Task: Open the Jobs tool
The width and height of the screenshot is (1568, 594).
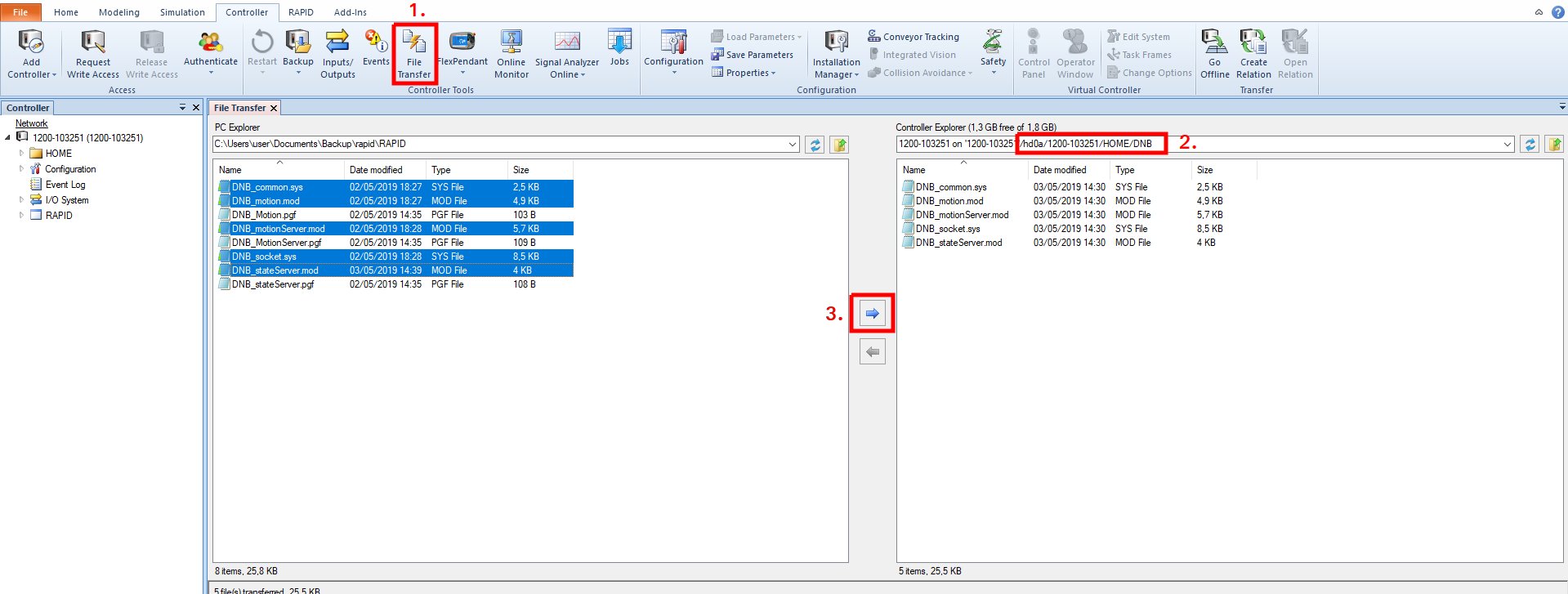Action: 620,47
